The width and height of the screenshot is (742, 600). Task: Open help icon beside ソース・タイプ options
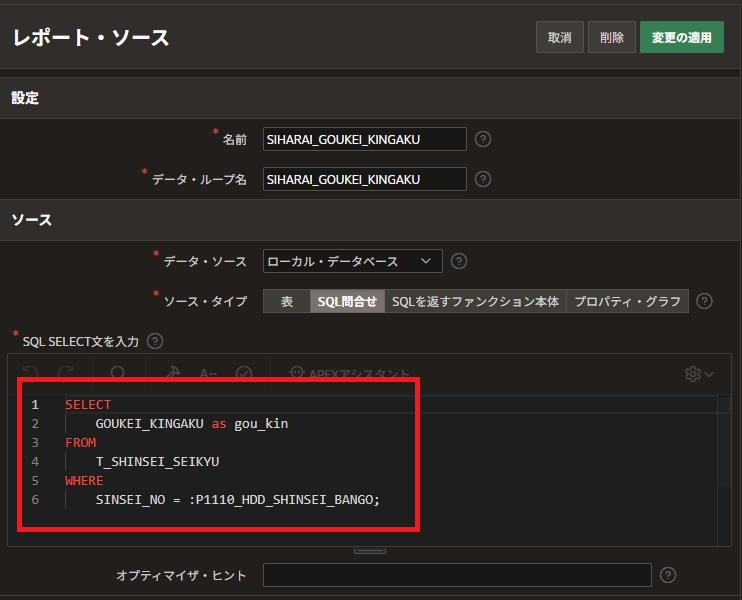704,301
